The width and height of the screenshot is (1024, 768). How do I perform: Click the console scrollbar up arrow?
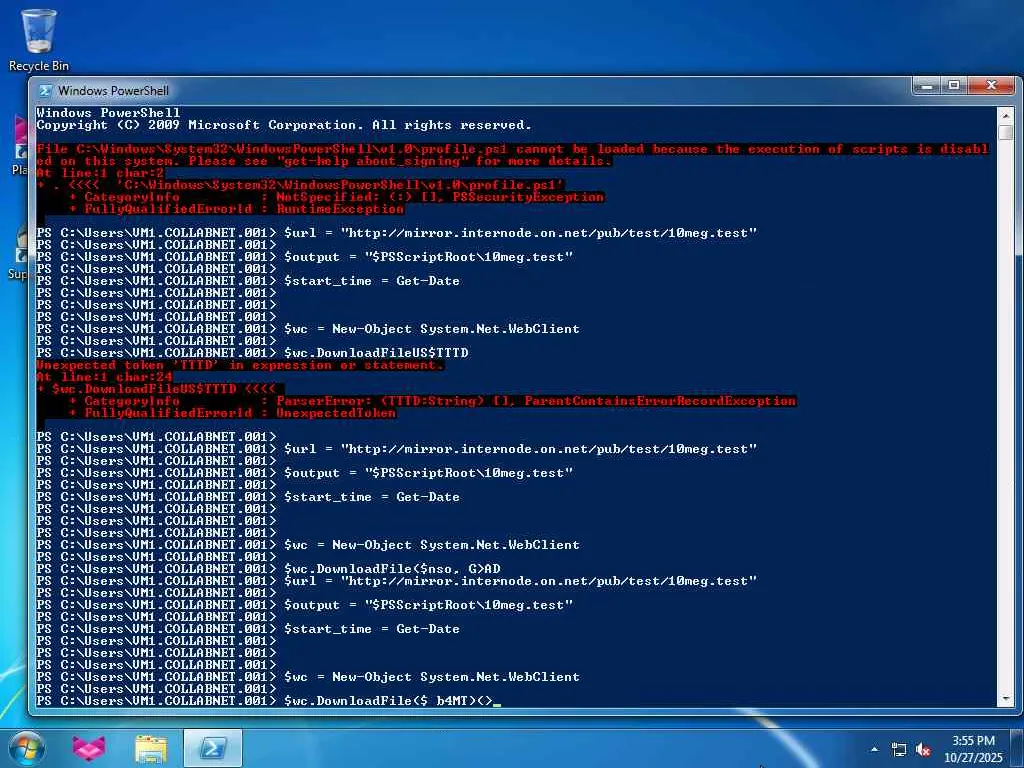(1006, 114)
